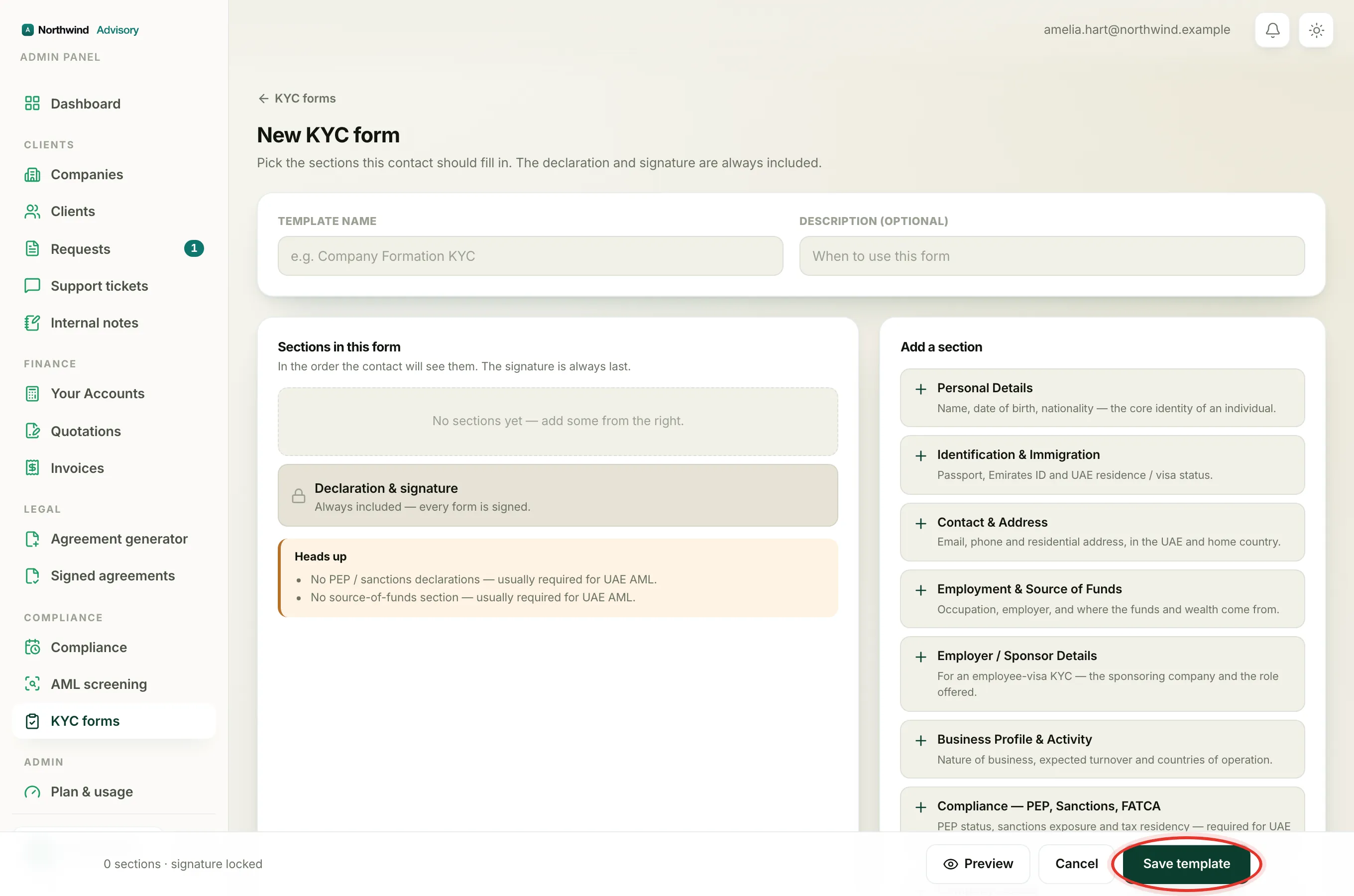Select Invoices in the Finance section
The width and height of the screenshot is (1354, 896).
(113, 468)
